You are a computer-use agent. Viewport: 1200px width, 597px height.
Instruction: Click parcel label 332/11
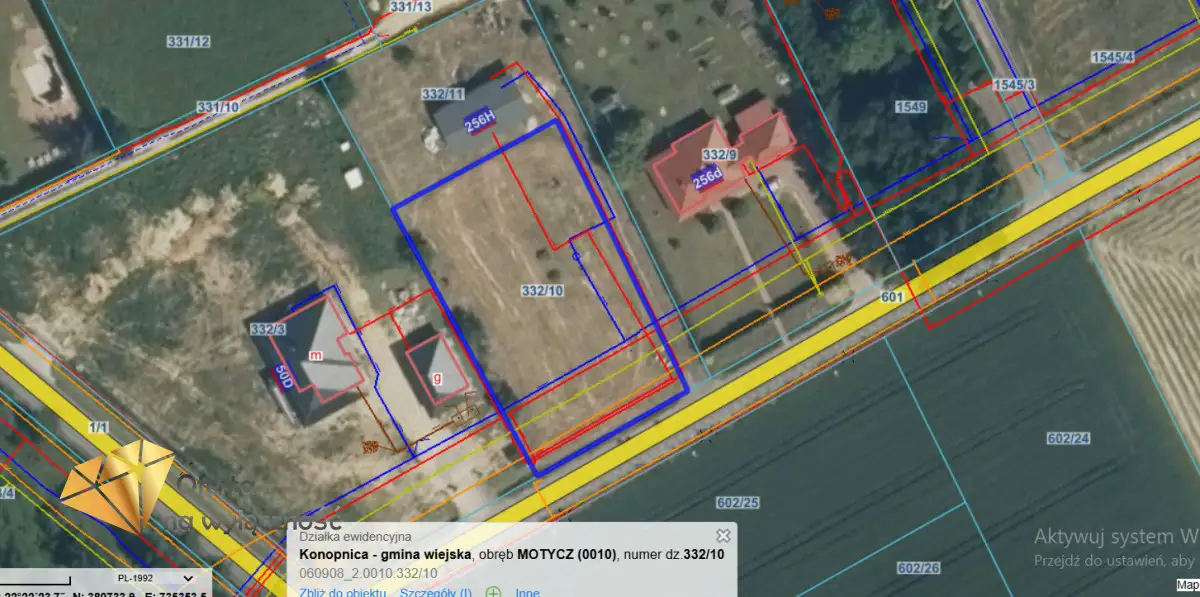(x=443, y=94)
